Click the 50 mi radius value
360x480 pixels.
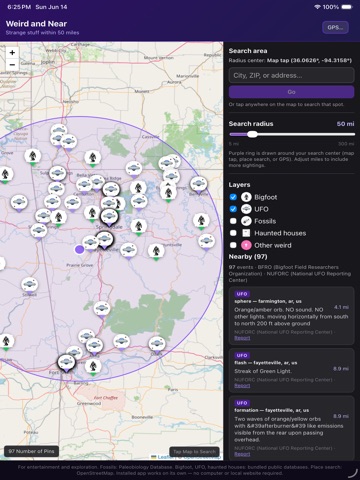pos(345,124)
